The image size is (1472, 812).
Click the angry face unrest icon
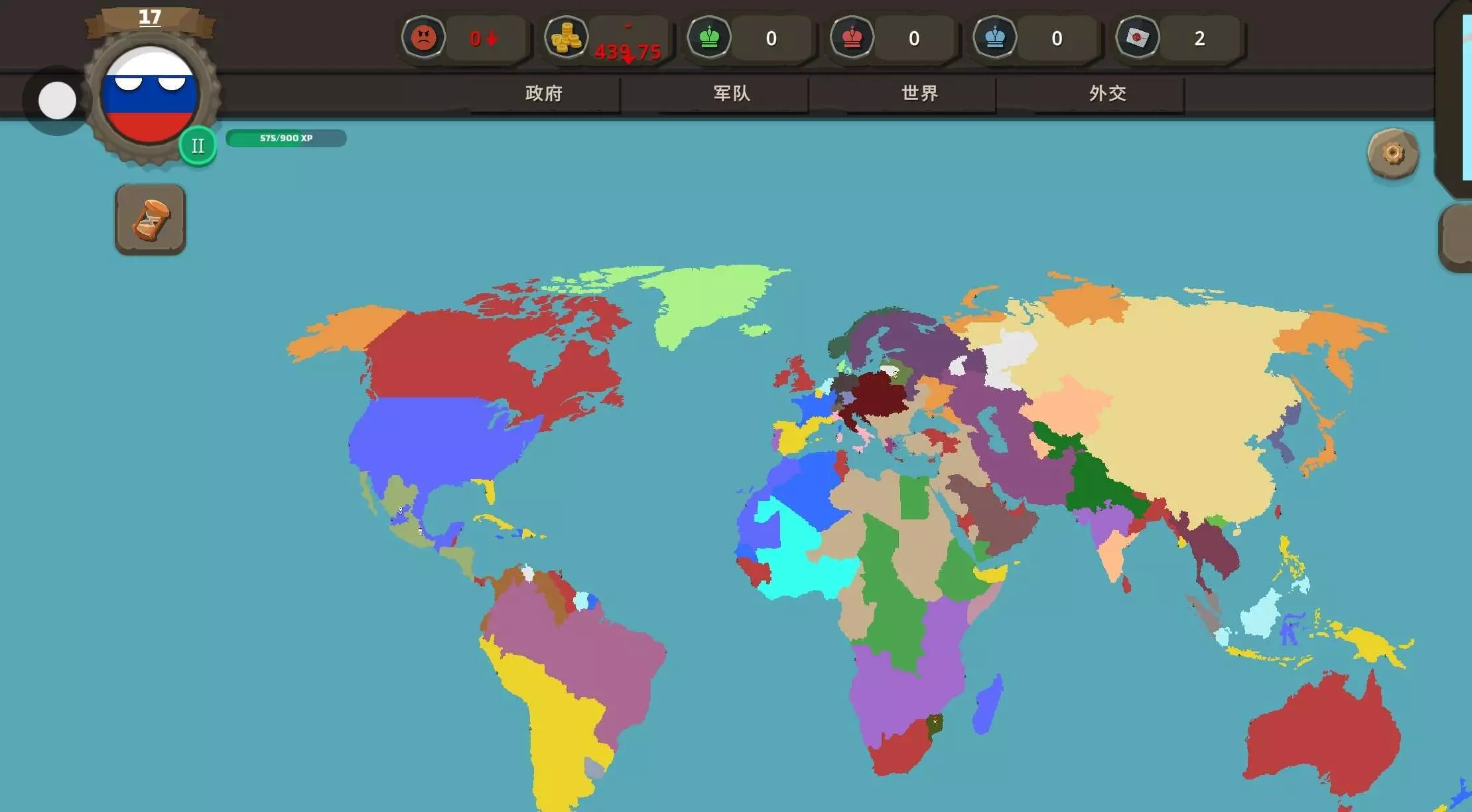click(x=423, y=38)
